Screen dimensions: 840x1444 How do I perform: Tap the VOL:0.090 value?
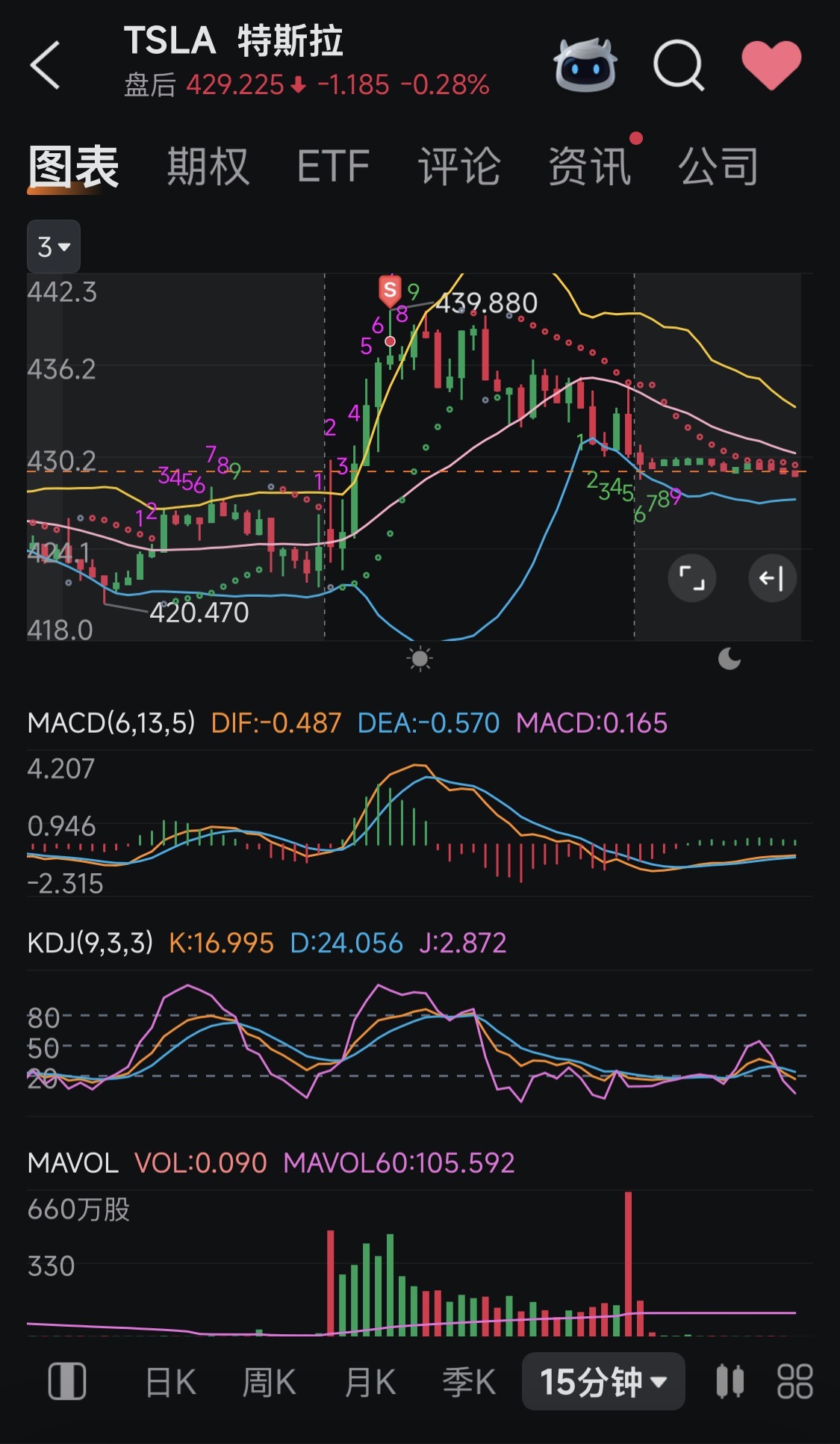coord(201,1163)
